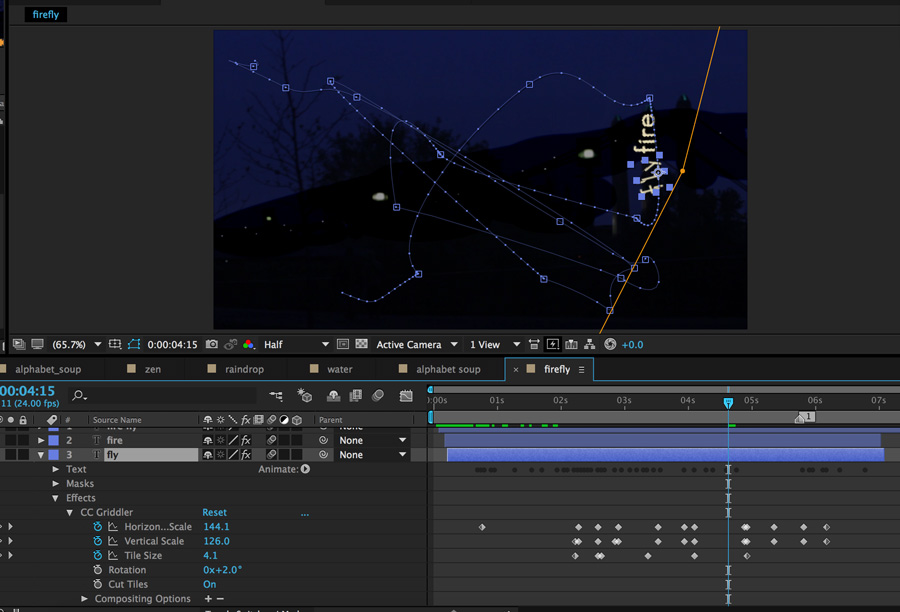900x612 pixels.
Task: Toggle the fx switch on the fly layer
Action: pos(245,454)
